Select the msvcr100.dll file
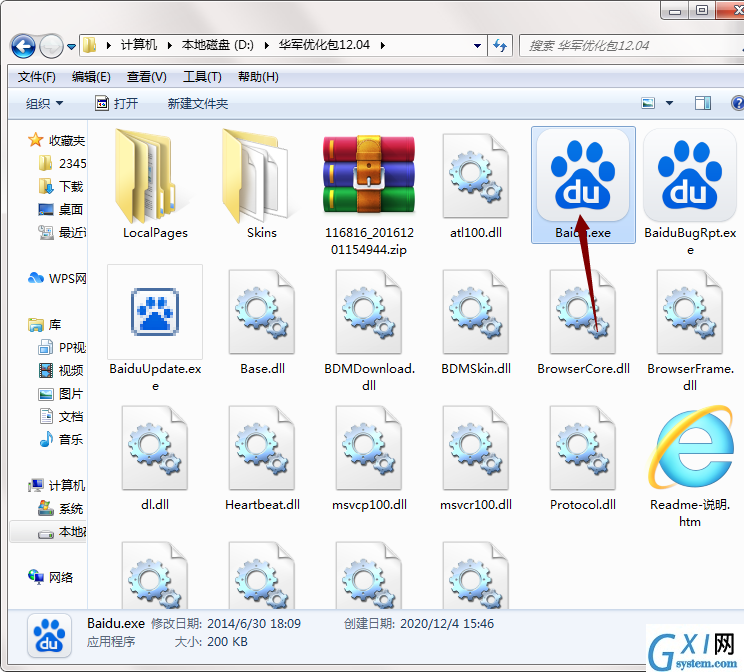 click(x=476, y=457)
